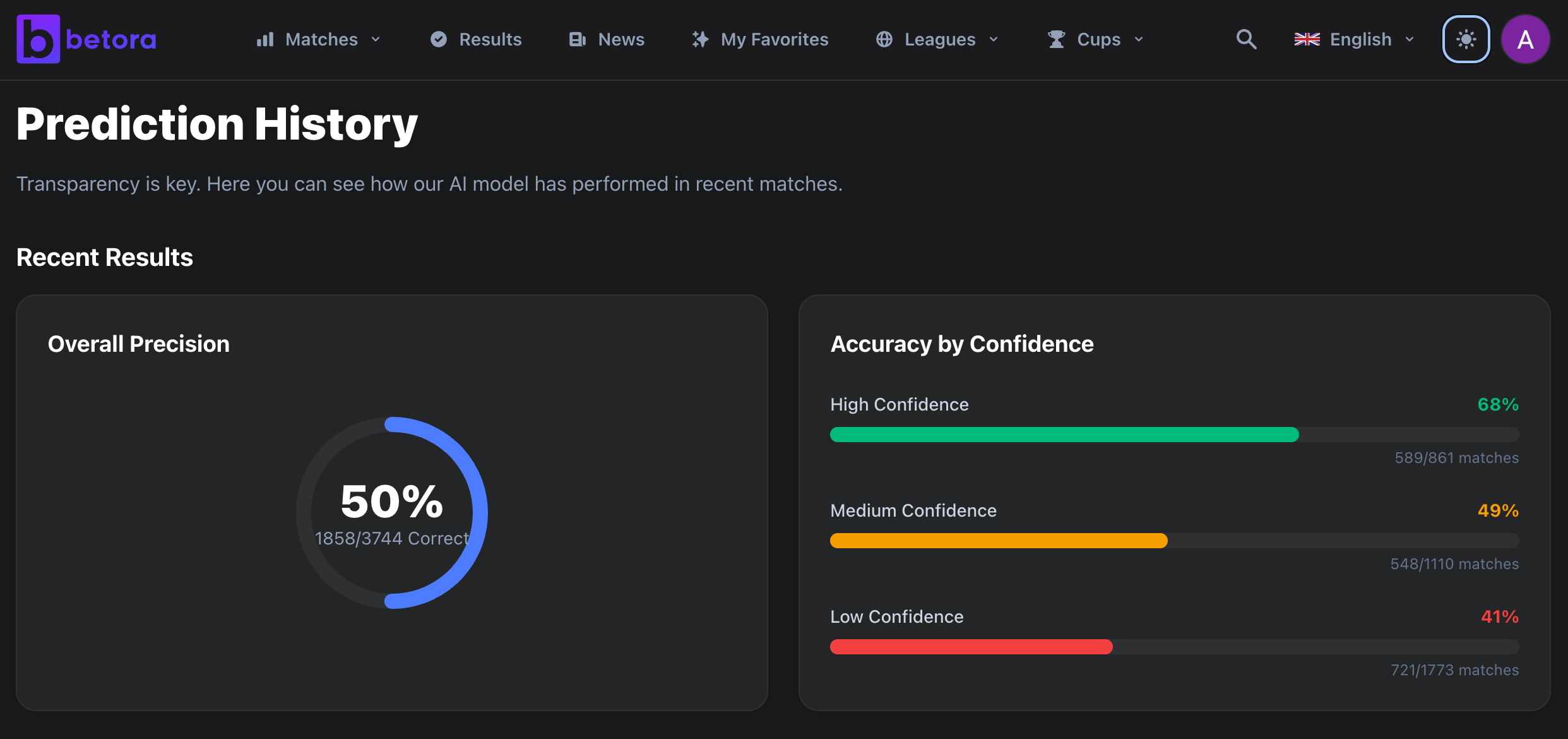This screenshot has width=1568, height=739.
Task: Toggle light theme with sun button
Action: (x=1466, y=39)
